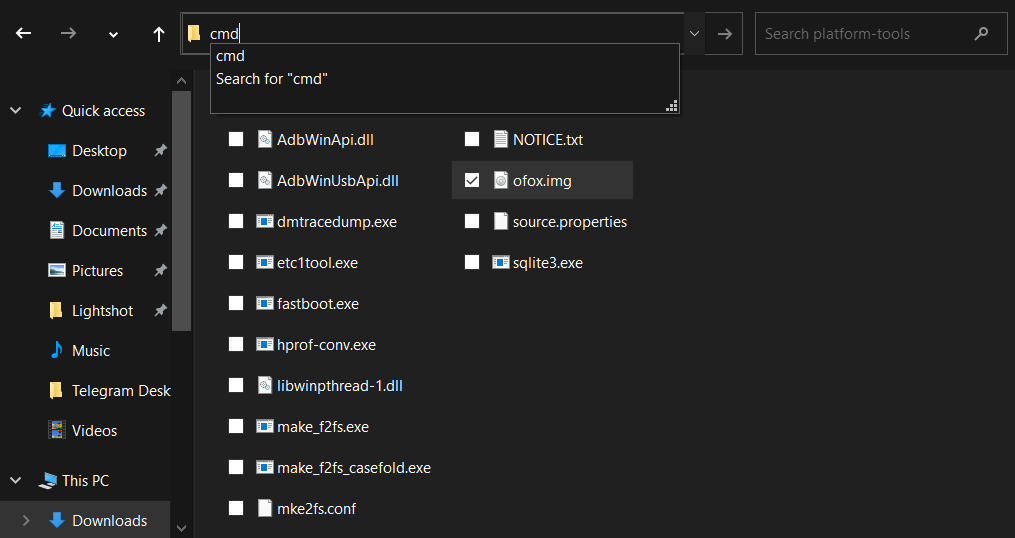Select the ofox.img file icon
This screenshot has width=1015, height=538.
click(501, 181)
